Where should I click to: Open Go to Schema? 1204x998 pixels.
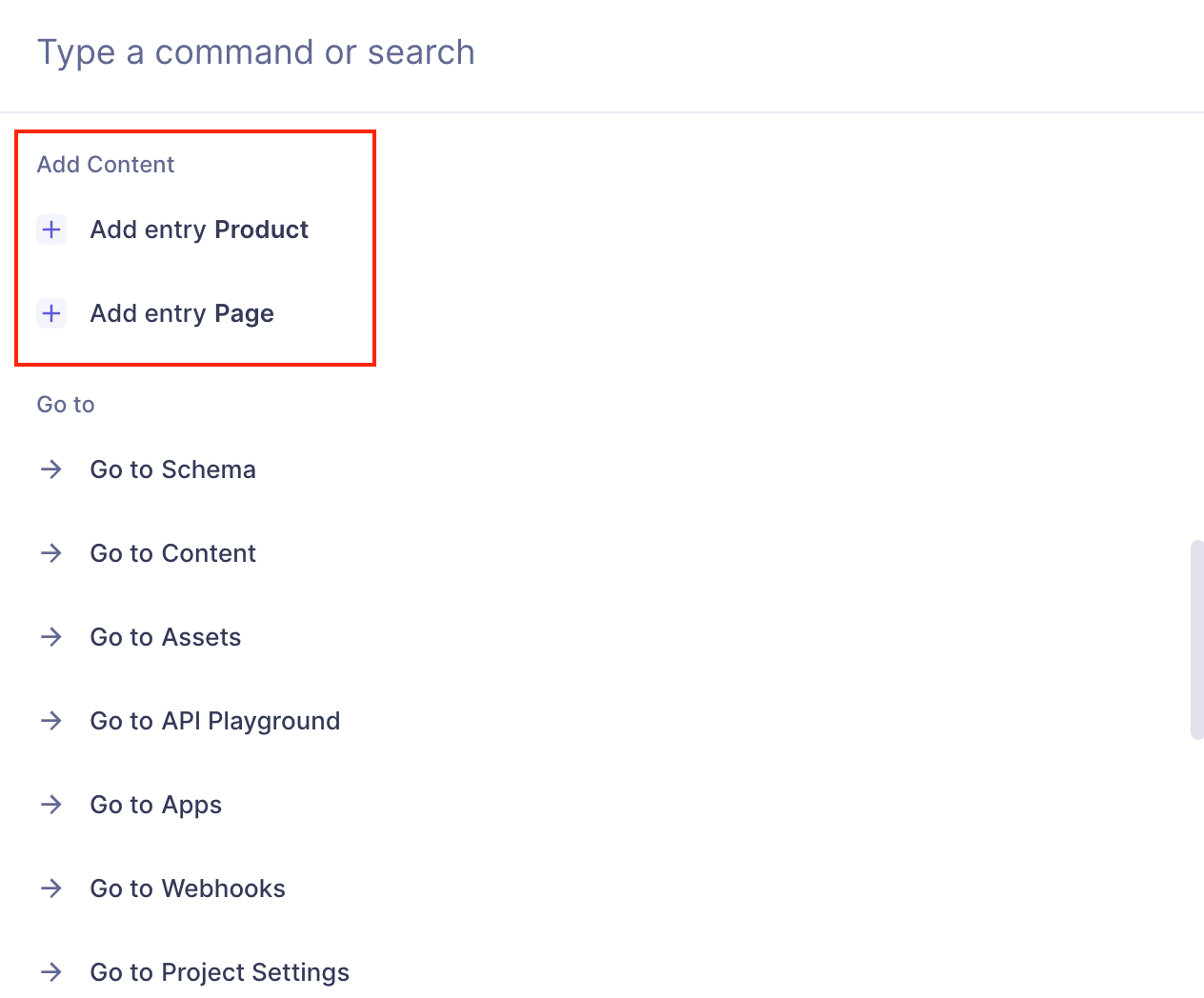(172, 469)
